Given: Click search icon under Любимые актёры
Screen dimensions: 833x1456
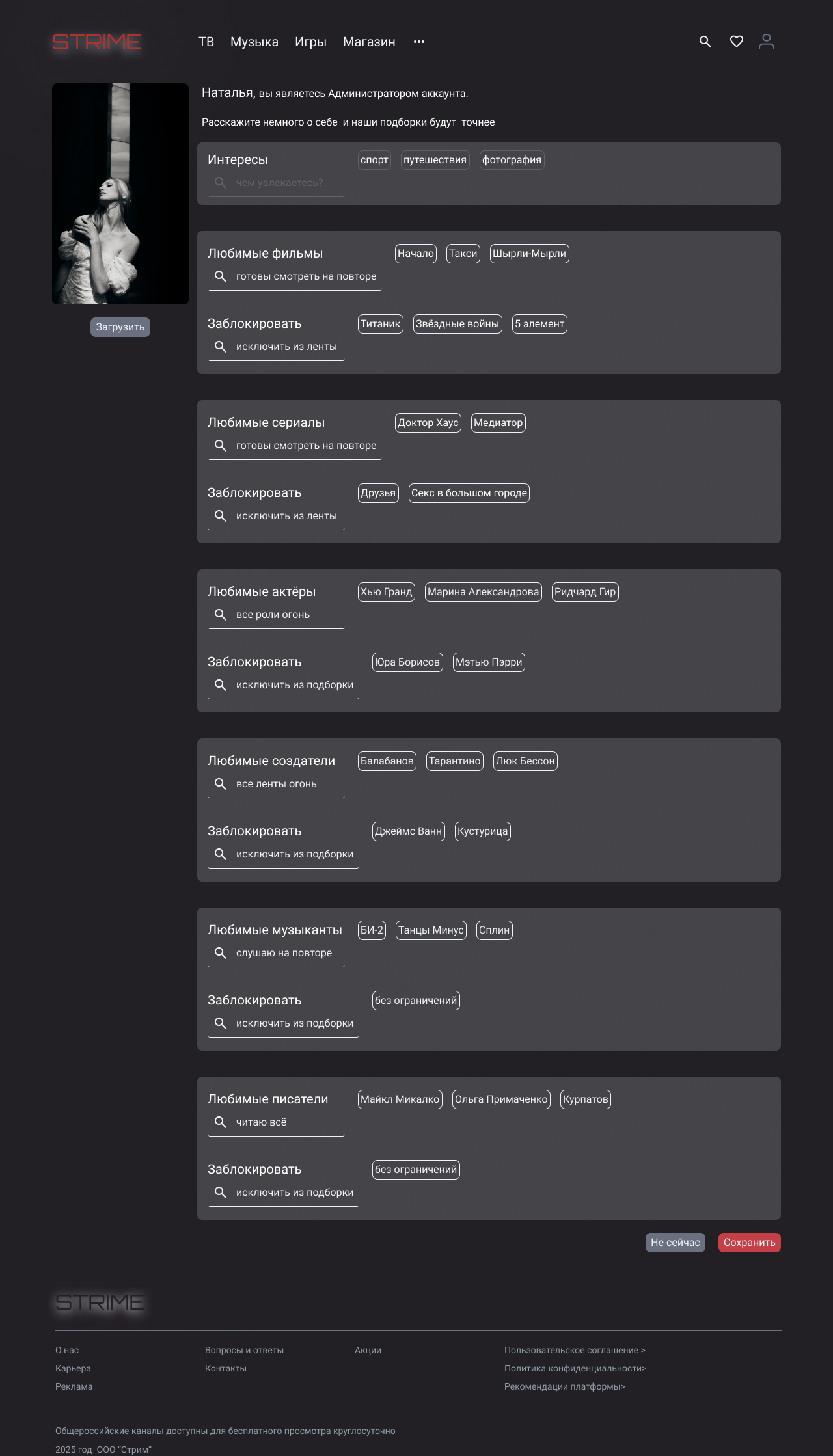Looking at the screenshot, I should (x=221, y=615).
